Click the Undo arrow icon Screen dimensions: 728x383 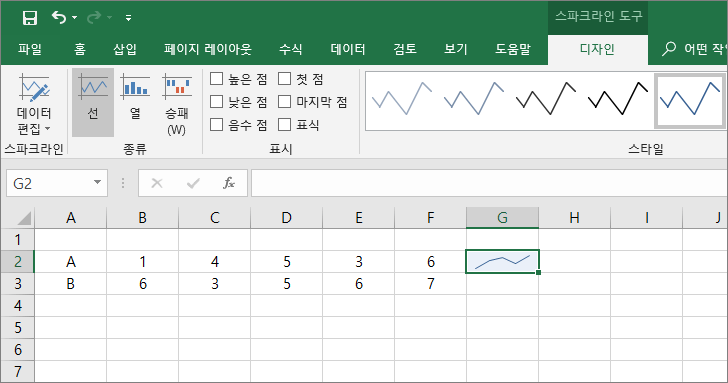coord(59,18)
